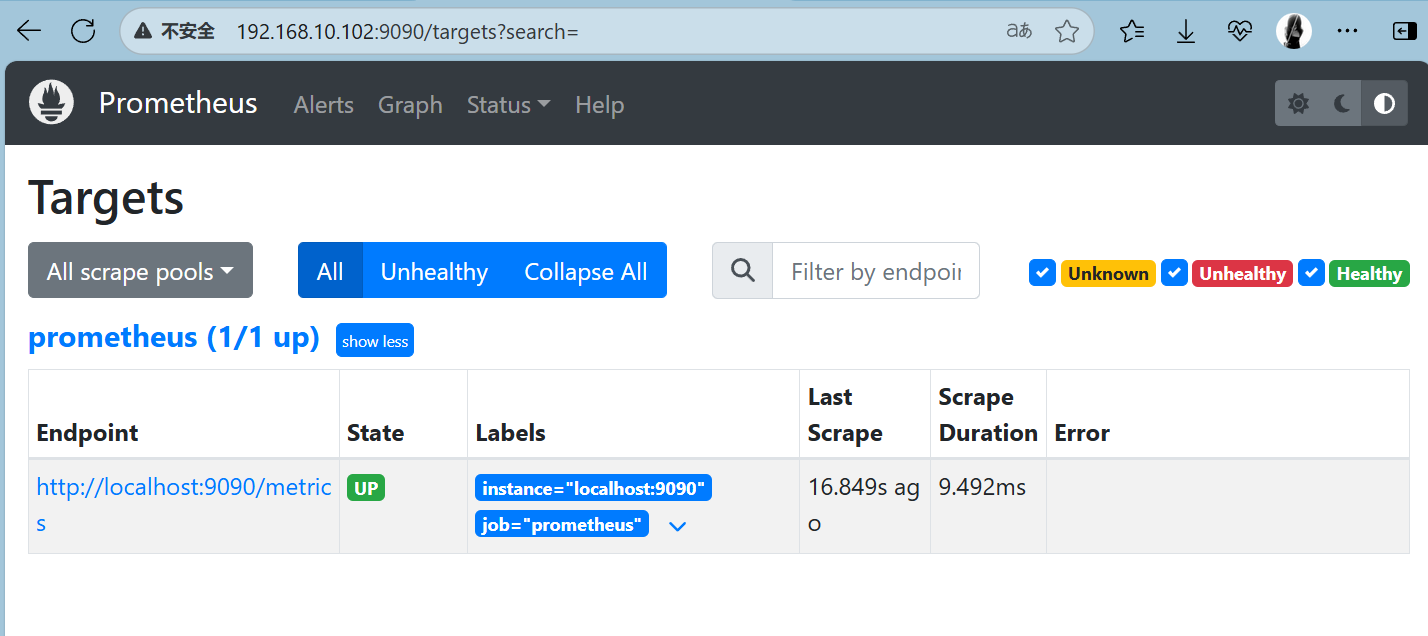Select the All filter button
The height and width of the screenshot is (636, 1428).
pos(330,270)
